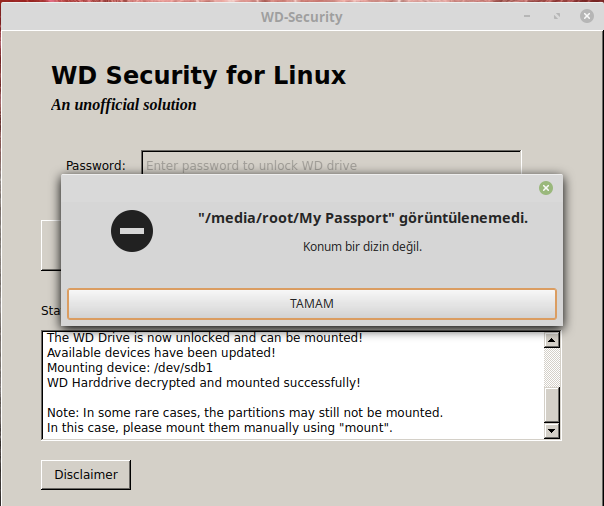The height and width of the screenshot is (506, 604).
Task: Click the "WD Security for Linux" heading
Action: 199,75
